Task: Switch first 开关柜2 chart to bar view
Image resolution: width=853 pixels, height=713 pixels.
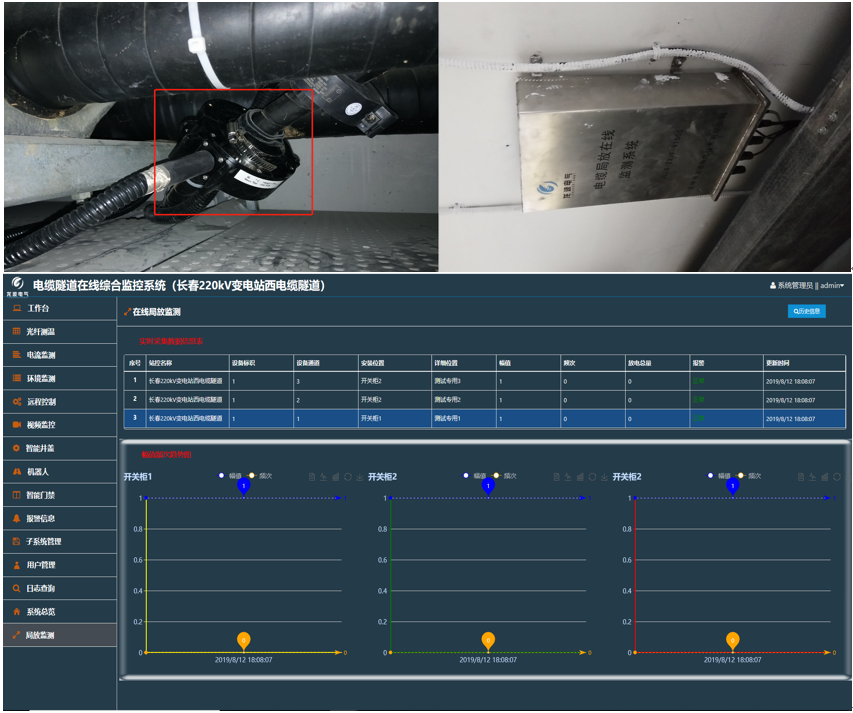Action: (579, 477)
